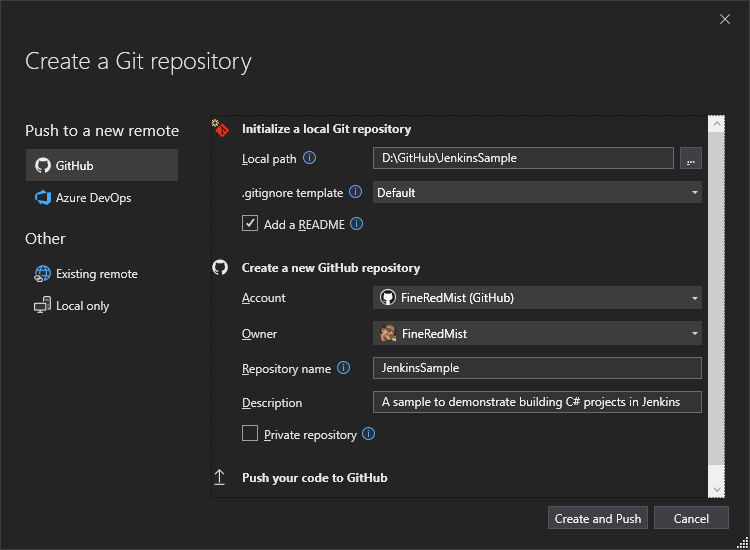Browse for local path with ellipsis button
The height and width of the screenshot is (550, 750).
(x=691, y=158)
